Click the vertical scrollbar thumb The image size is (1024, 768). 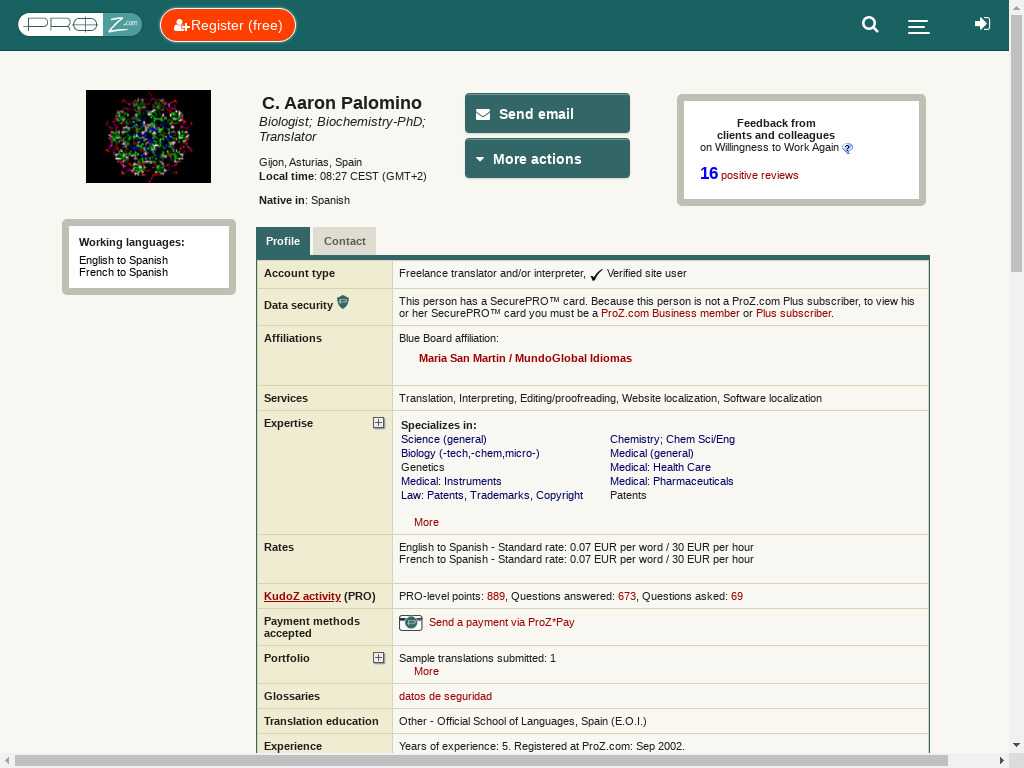click(x=1017, y=144)
